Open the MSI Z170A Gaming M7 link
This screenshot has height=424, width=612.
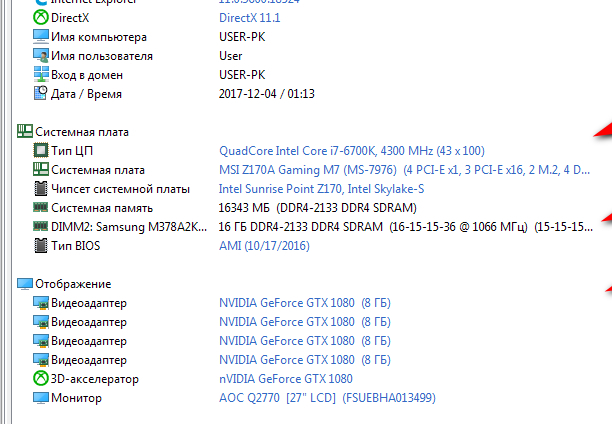[404, 170]
